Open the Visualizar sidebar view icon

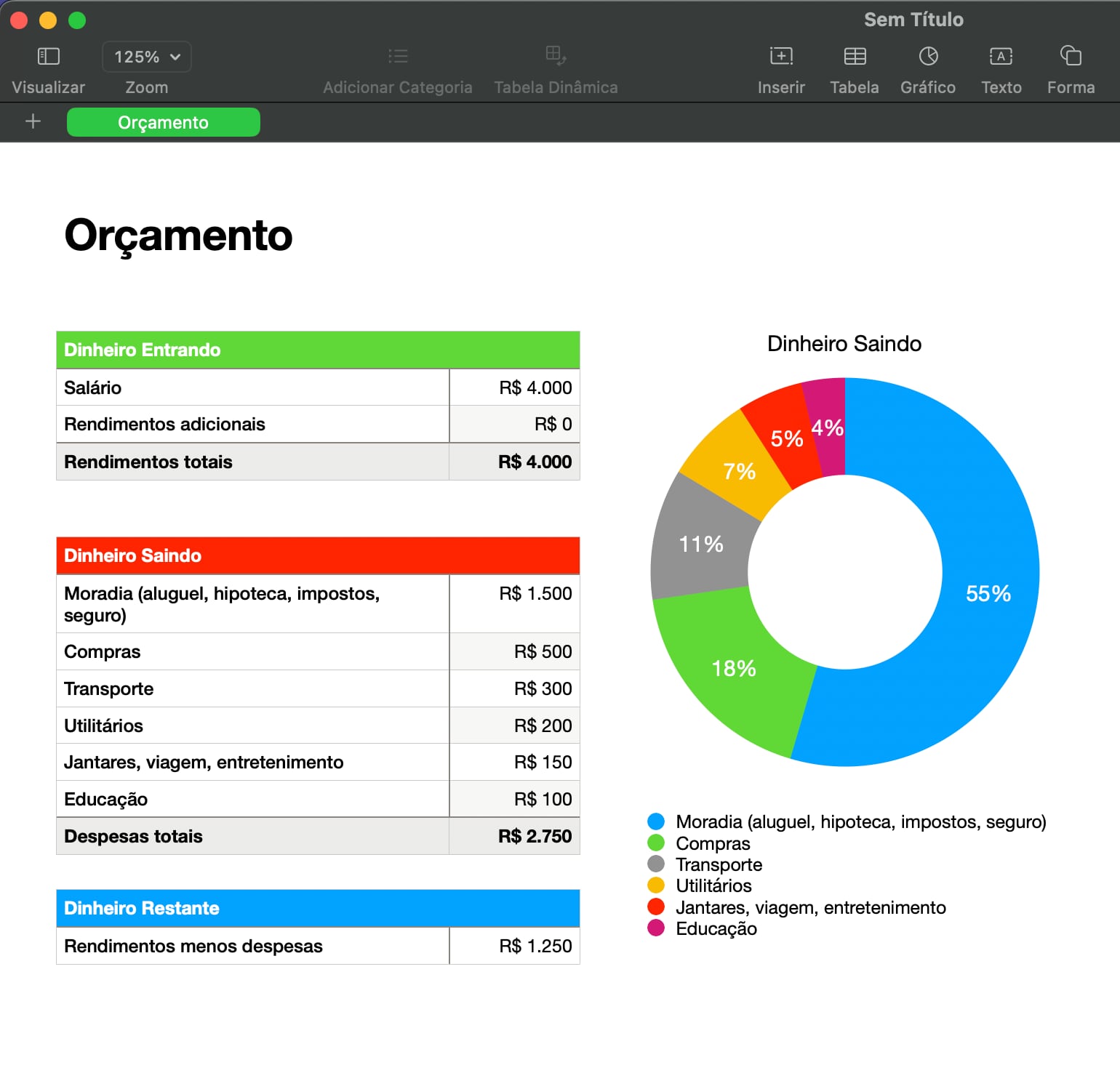tap(48, 57)
